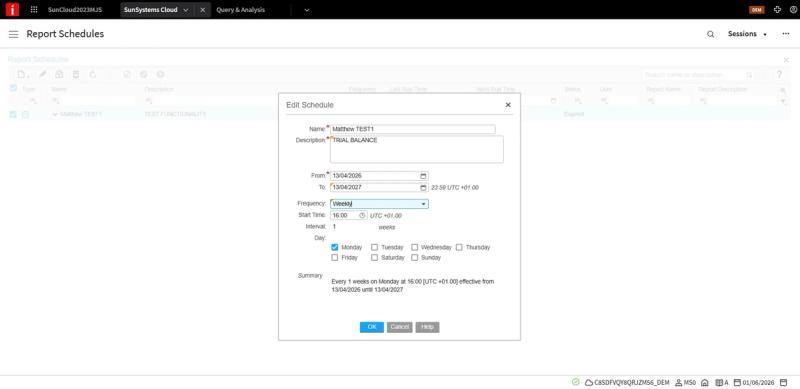800x389 pixels.
Task: Toggle the select-all checkbox in grid header
Action: pyautogui.click(x=13, y=88)
